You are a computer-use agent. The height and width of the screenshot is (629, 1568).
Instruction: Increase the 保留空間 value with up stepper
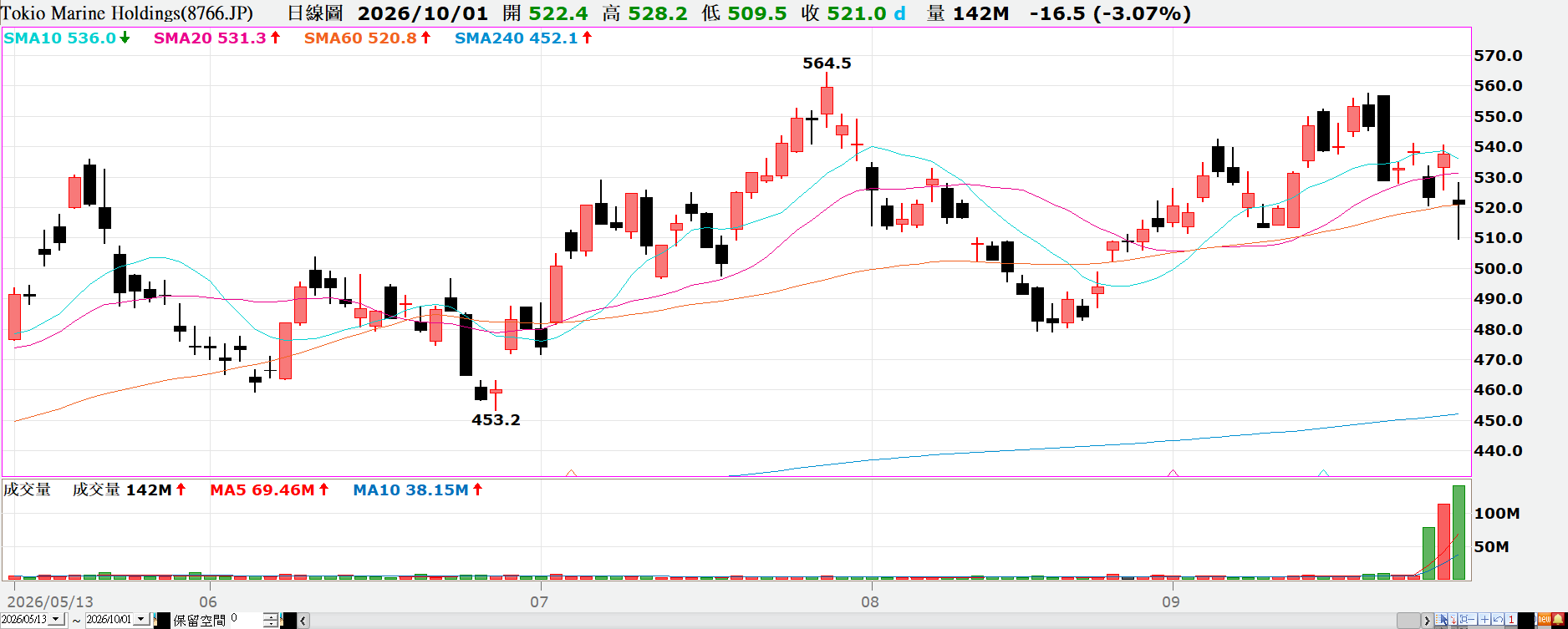271,616
